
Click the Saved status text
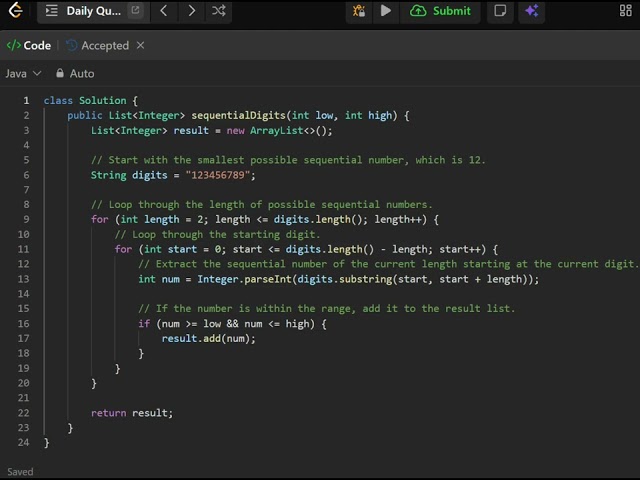[20, 472]
